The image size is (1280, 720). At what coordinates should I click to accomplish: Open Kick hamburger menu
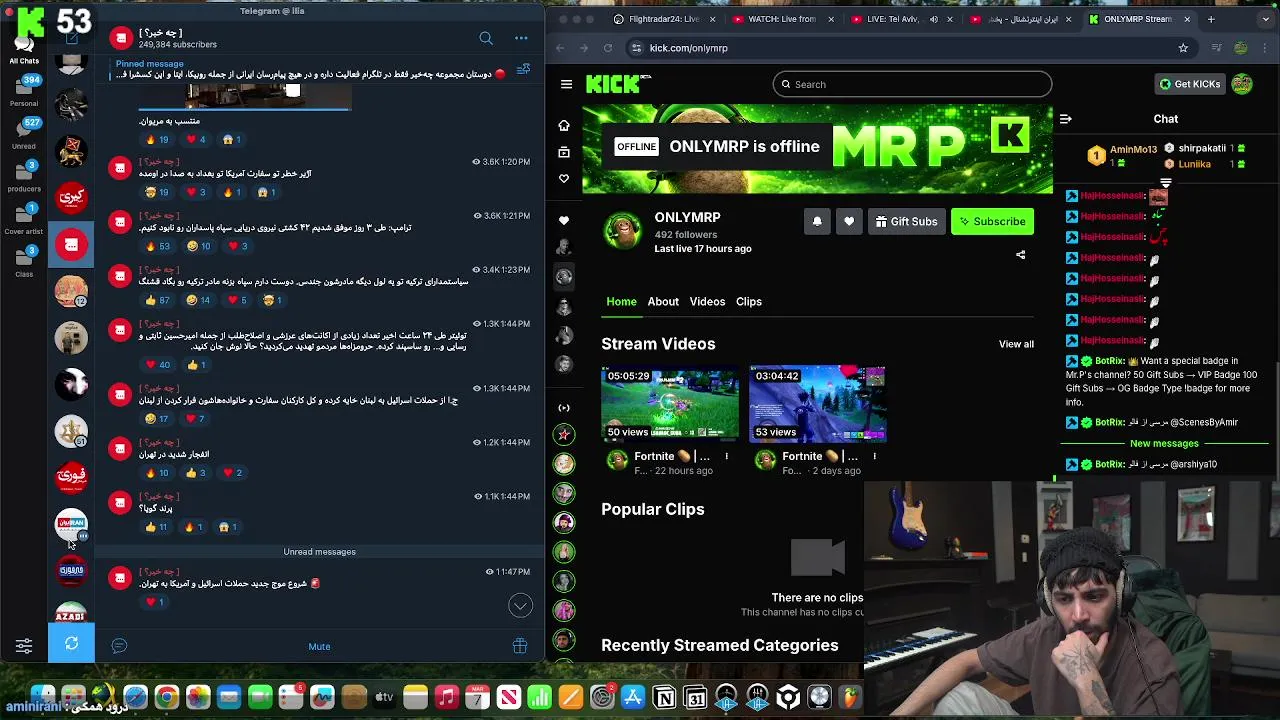pyautogui.click(x=566, y=84)
